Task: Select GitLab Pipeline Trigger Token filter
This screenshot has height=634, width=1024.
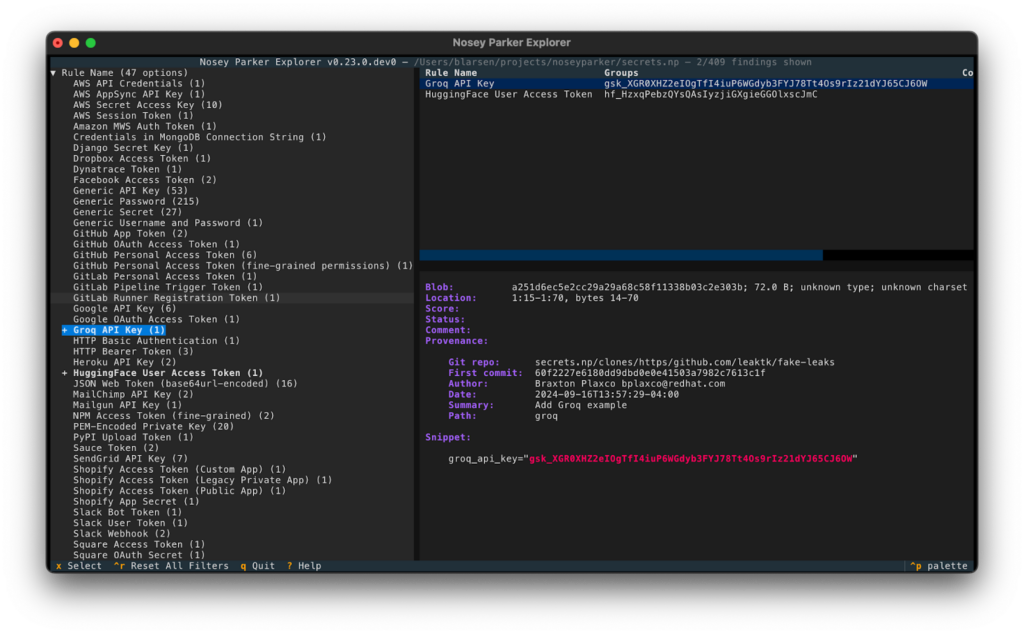Action: click(167, 287)
